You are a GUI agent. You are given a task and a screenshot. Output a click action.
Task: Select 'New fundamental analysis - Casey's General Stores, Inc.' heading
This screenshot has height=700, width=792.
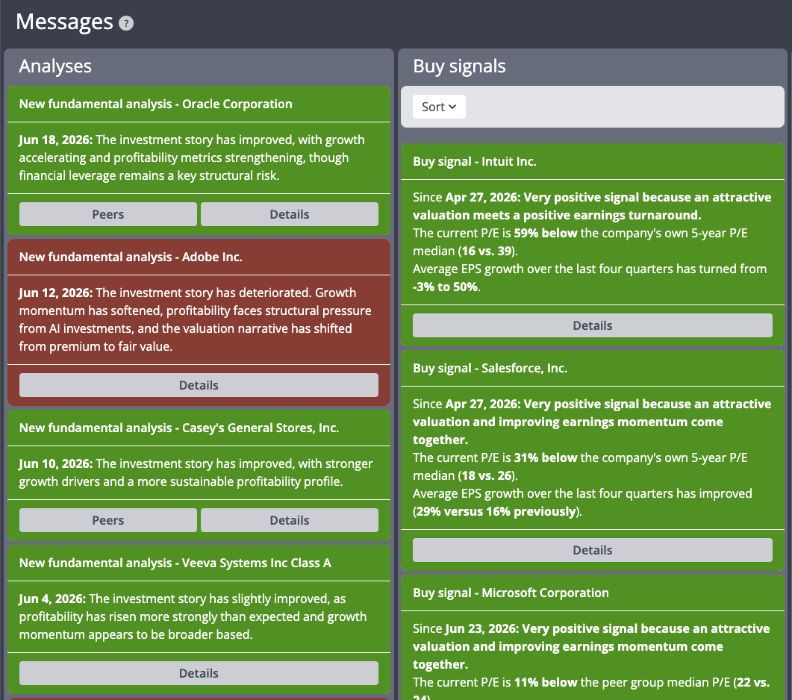point(179,428)
